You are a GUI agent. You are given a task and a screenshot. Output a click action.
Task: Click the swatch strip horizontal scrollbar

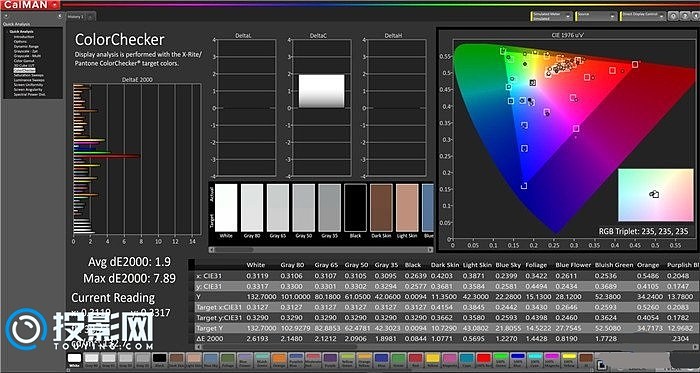[x=321, y=250]
